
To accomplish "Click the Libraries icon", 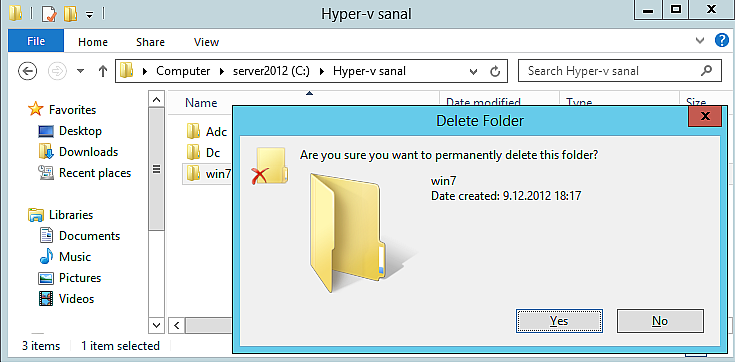I will click(36, 215).
